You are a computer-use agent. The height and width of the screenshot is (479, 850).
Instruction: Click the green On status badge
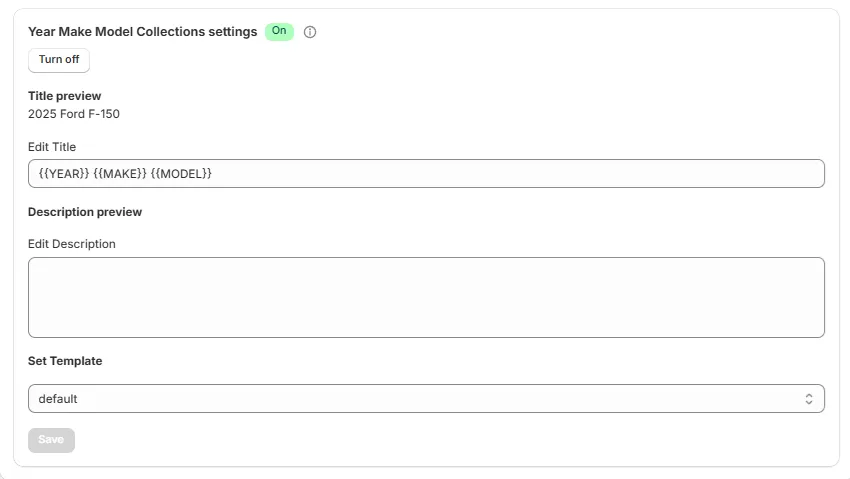pos(279,31)
